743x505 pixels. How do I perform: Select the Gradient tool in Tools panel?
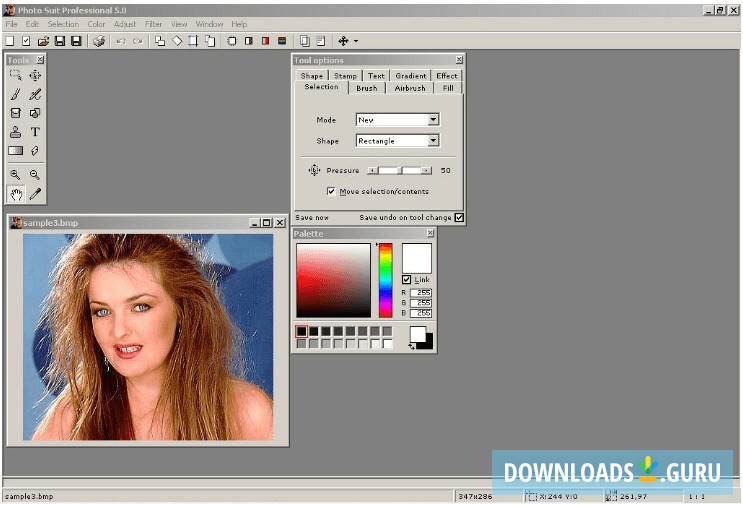pos(15,151)
